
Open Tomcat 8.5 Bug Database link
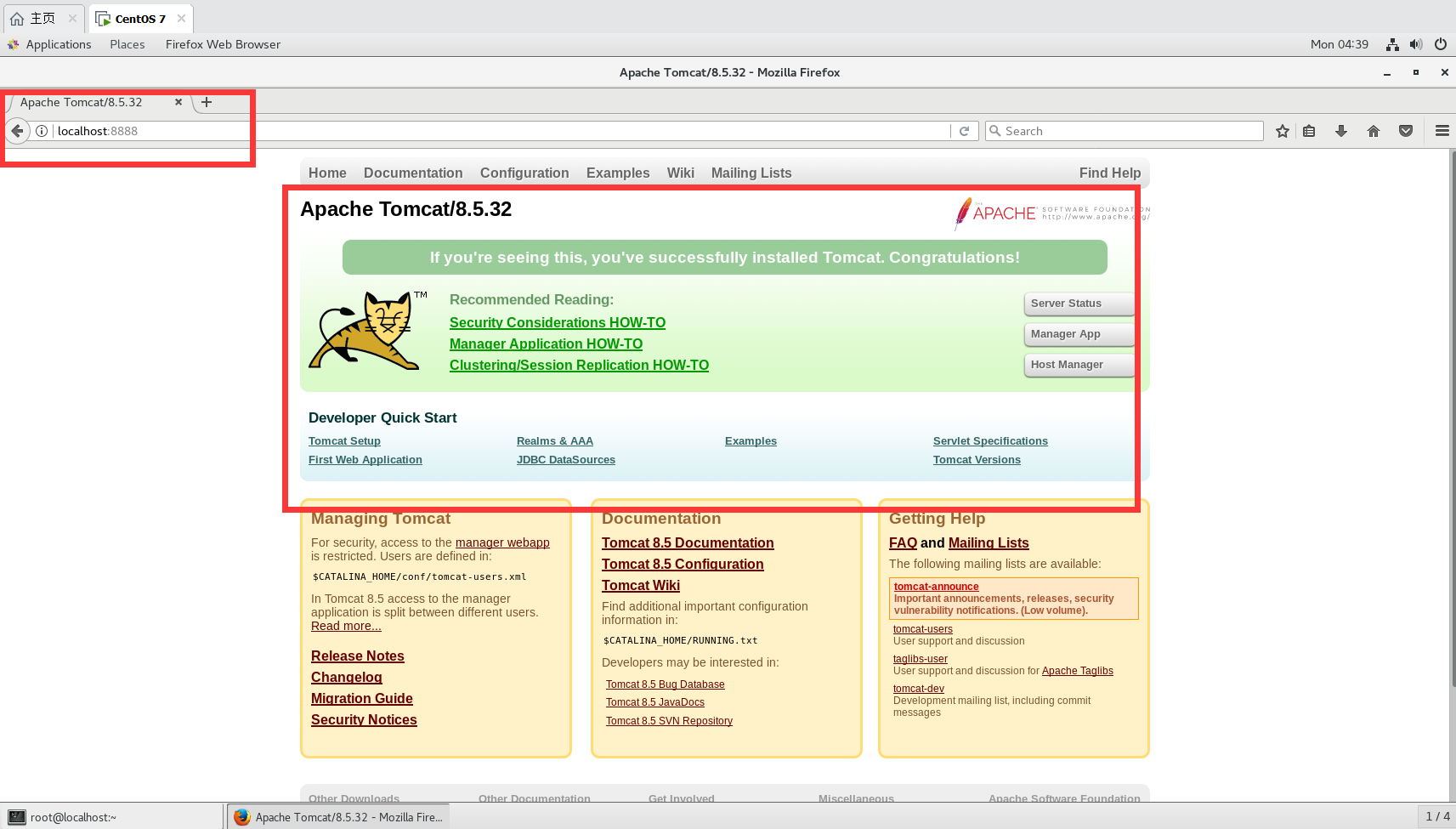pos(666,684)
